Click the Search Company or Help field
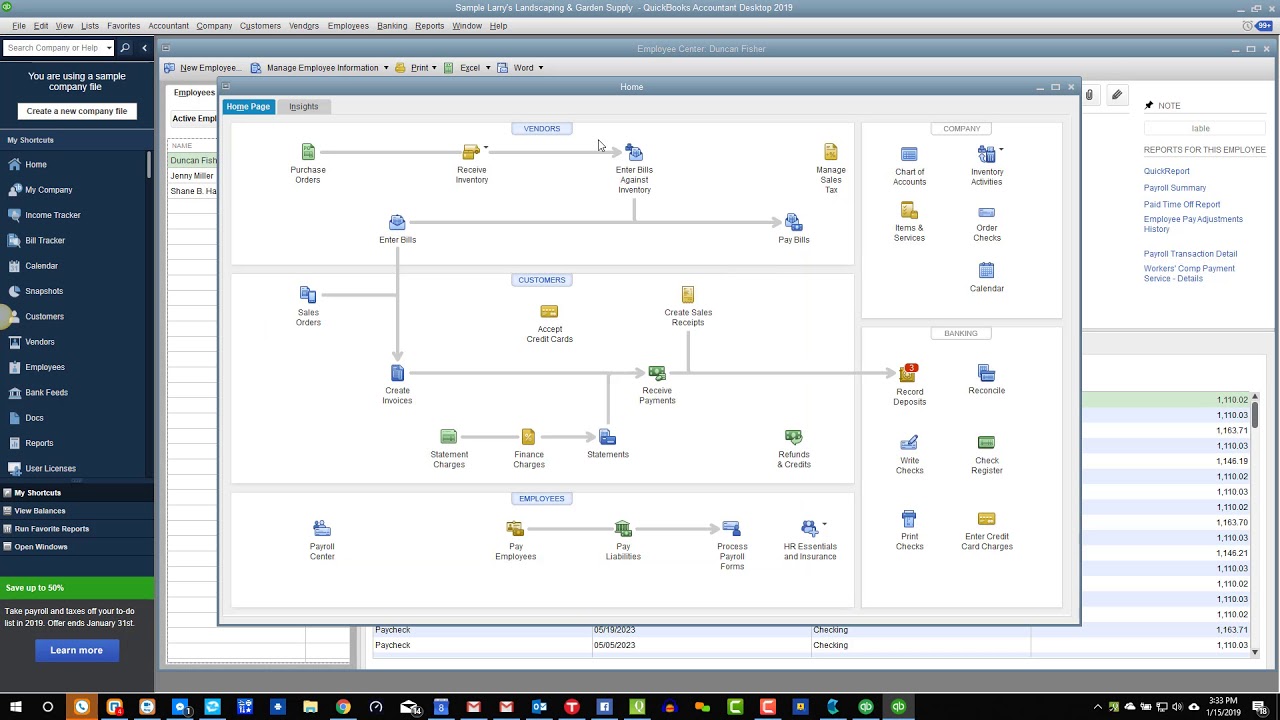 [x=54, y=48]
